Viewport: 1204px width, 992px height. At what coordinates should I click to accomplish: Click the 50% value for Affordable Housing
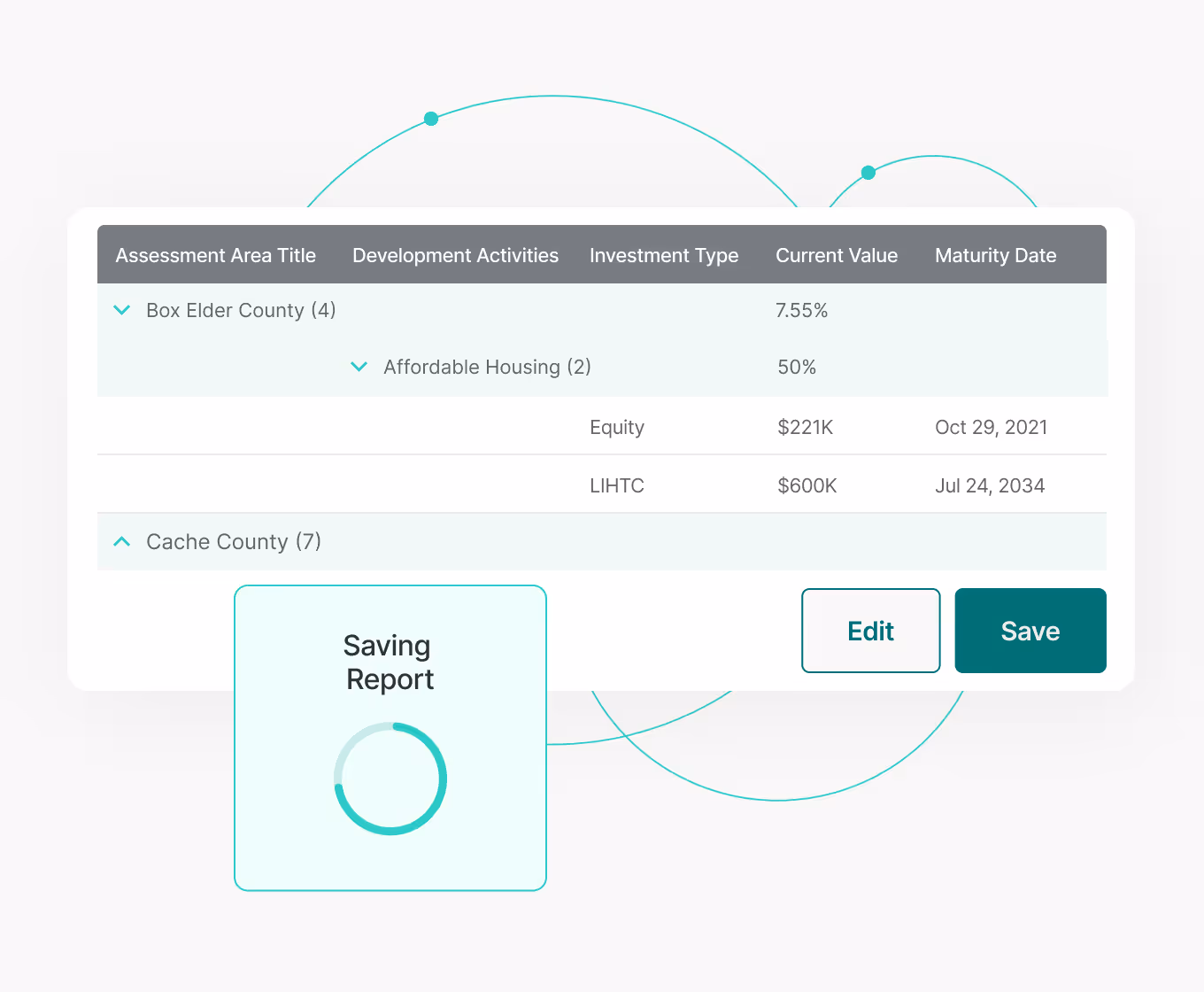click(797, 367)
